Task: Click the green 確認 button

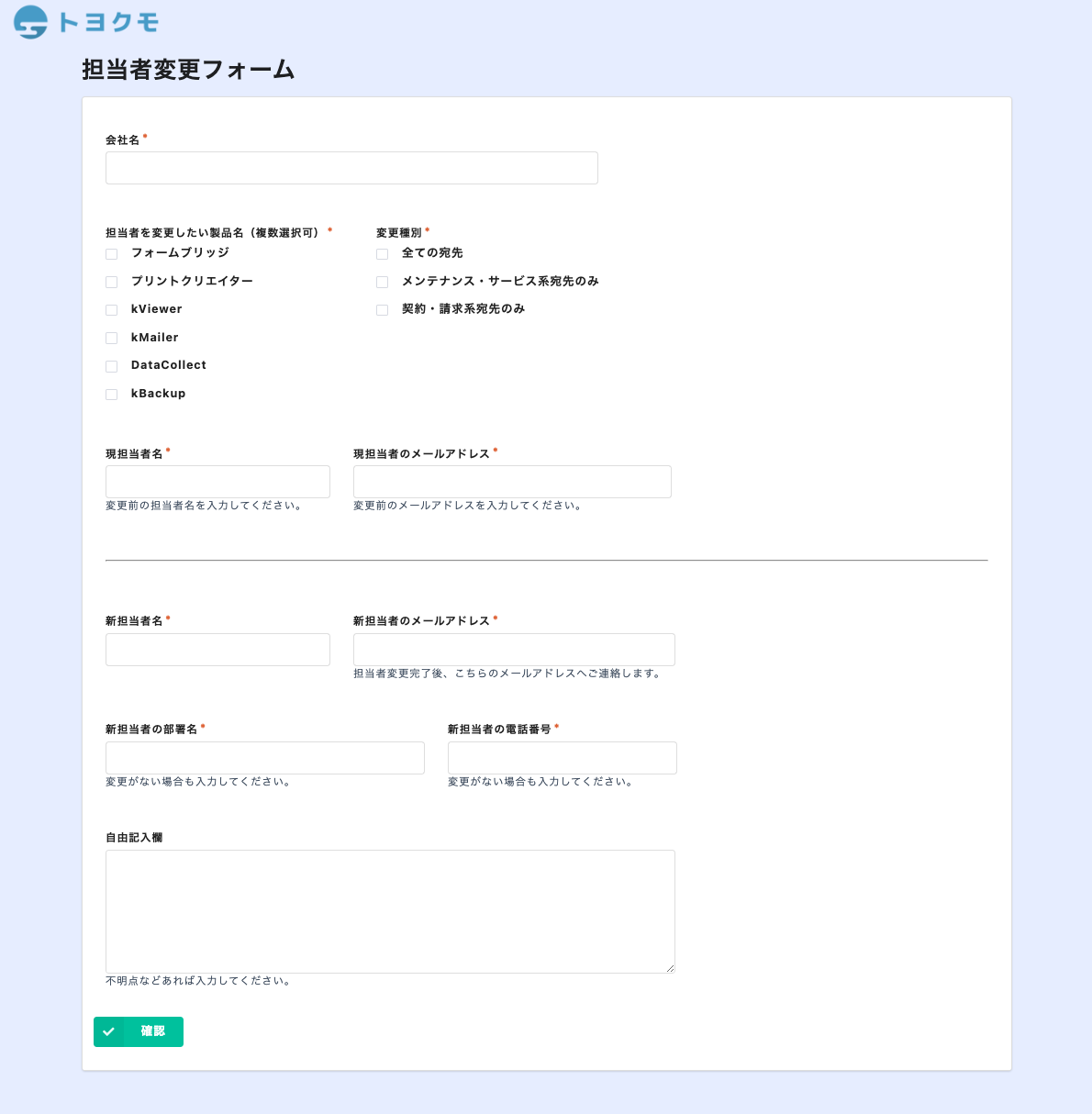Action: 139,1031
